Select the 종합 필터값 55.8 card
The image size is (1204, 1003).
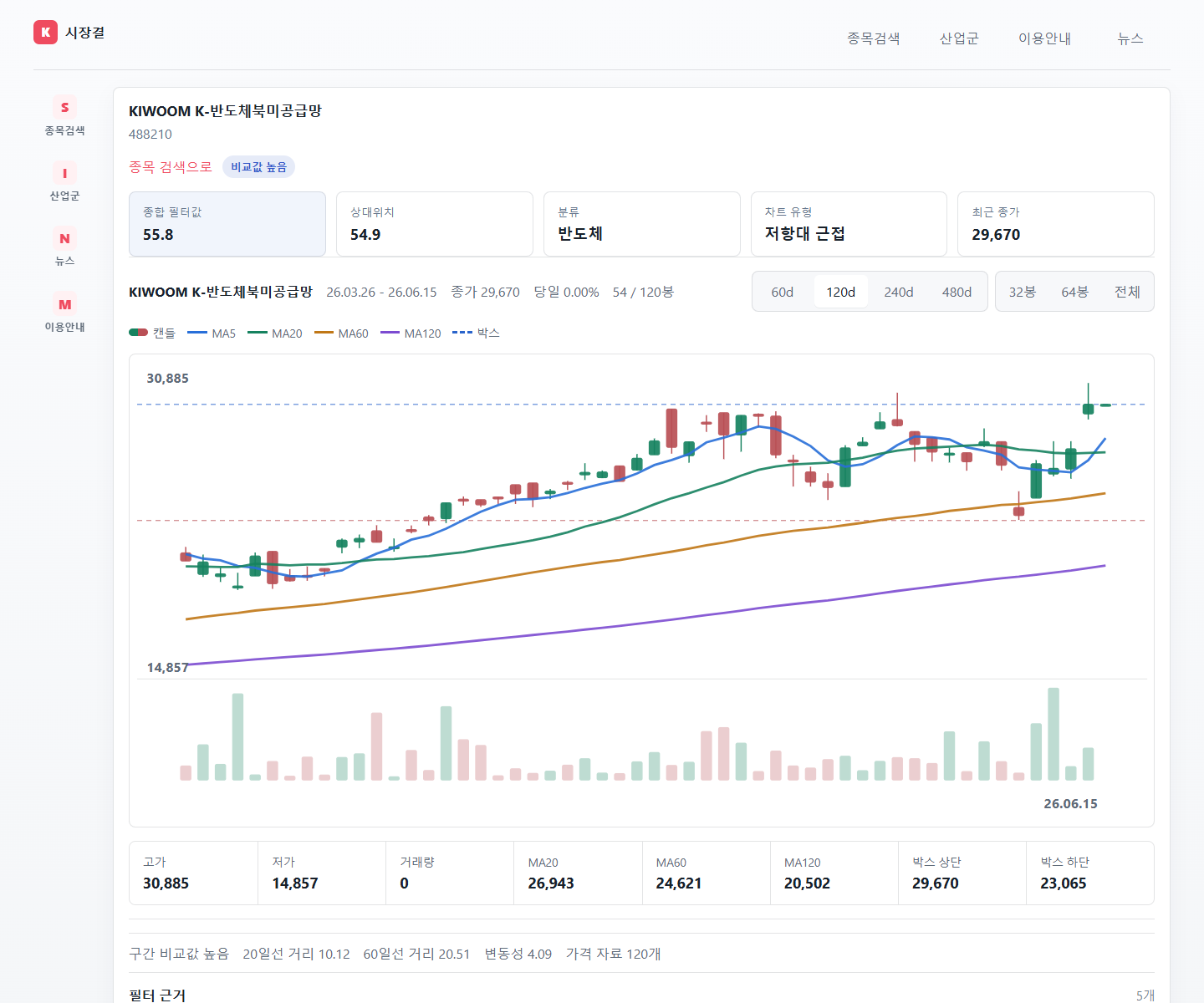227,224
